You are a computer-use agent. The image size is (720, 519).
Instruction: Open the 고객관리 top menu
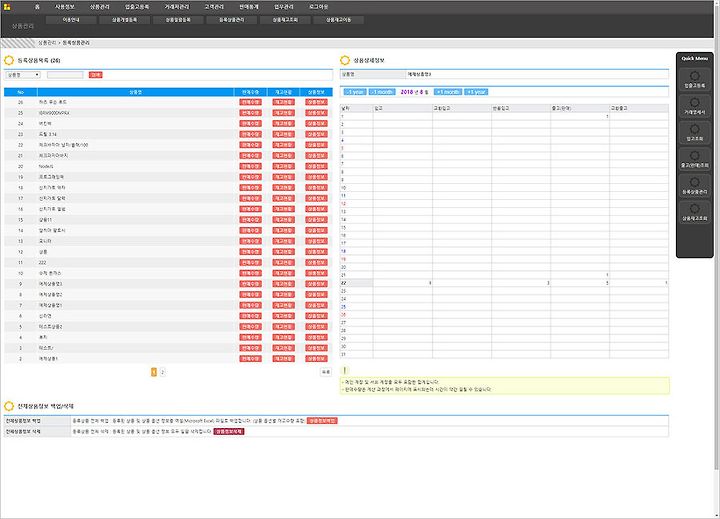(x=214, y=7)
